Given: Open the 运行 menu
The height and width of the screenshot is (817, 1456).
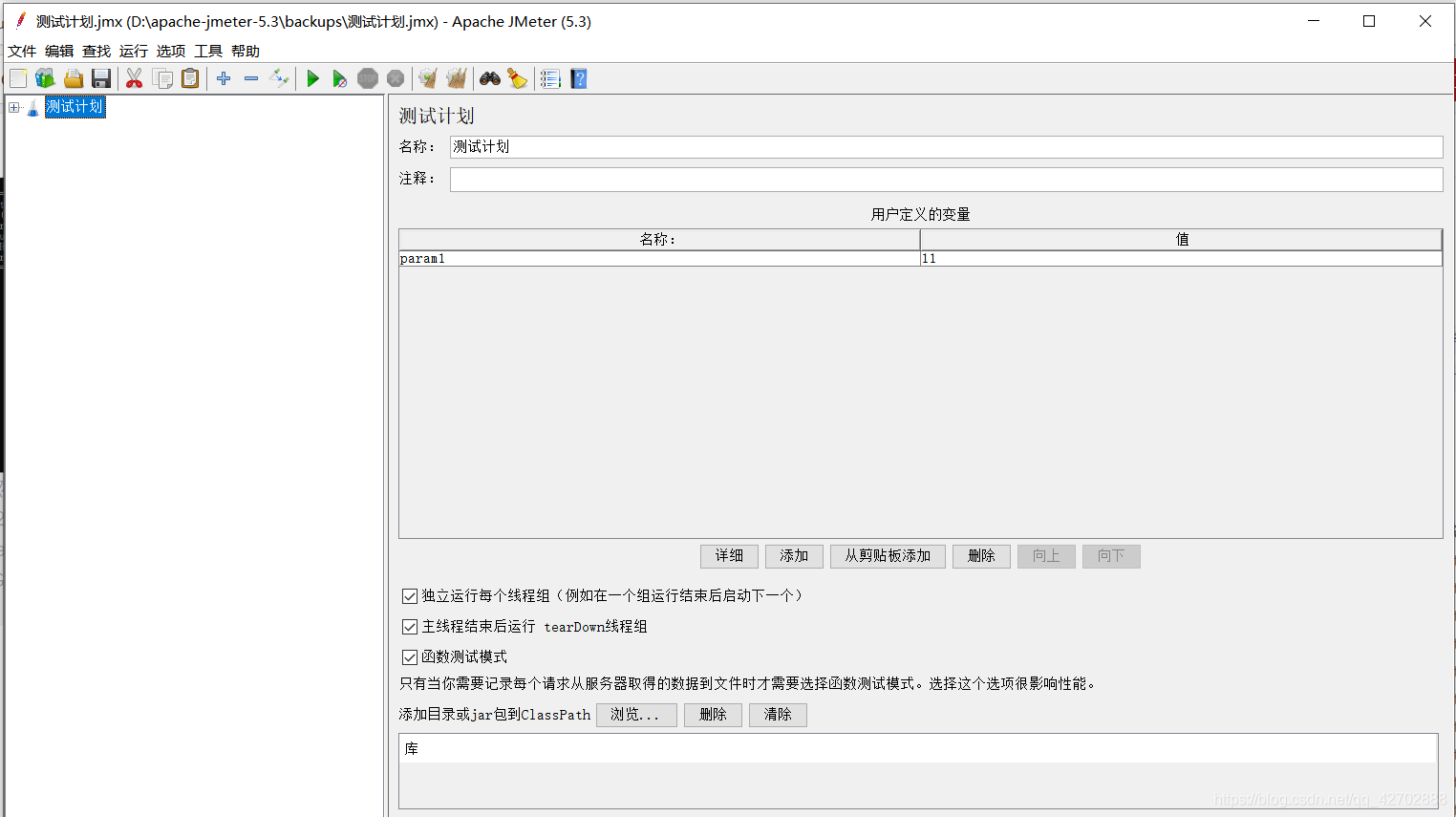Looking at the screenshot, I should tap(133, 51).
